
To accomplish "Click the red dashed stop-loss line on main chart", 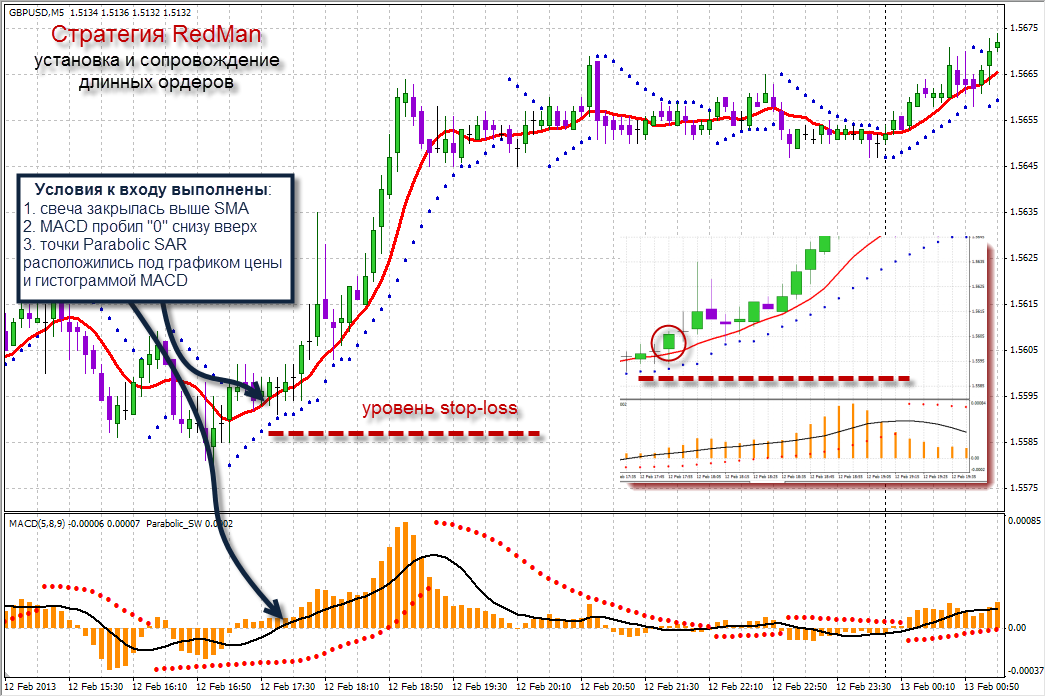I will (404, 434).
